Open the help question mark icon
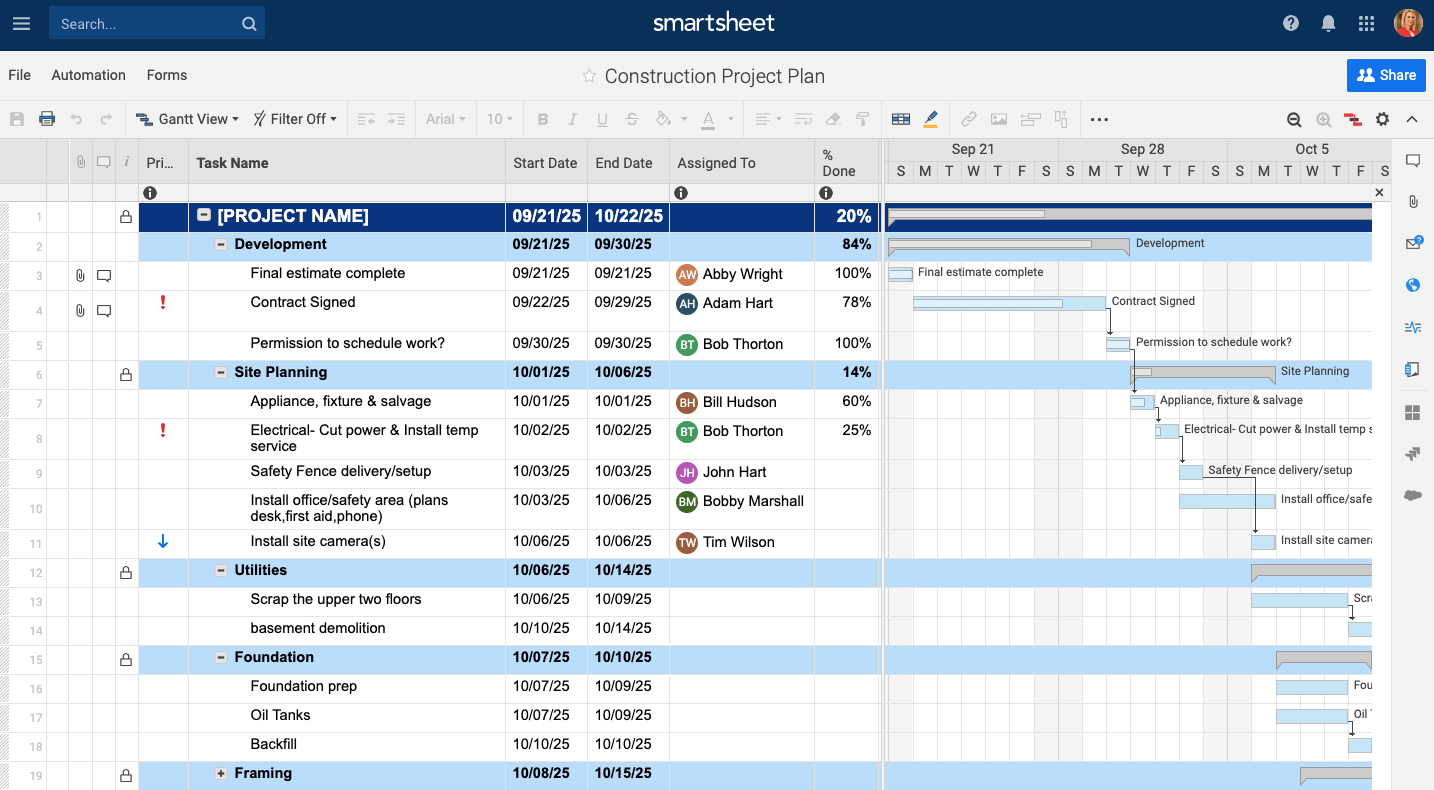This screenshot has height=790, width=1434. 1291,24
